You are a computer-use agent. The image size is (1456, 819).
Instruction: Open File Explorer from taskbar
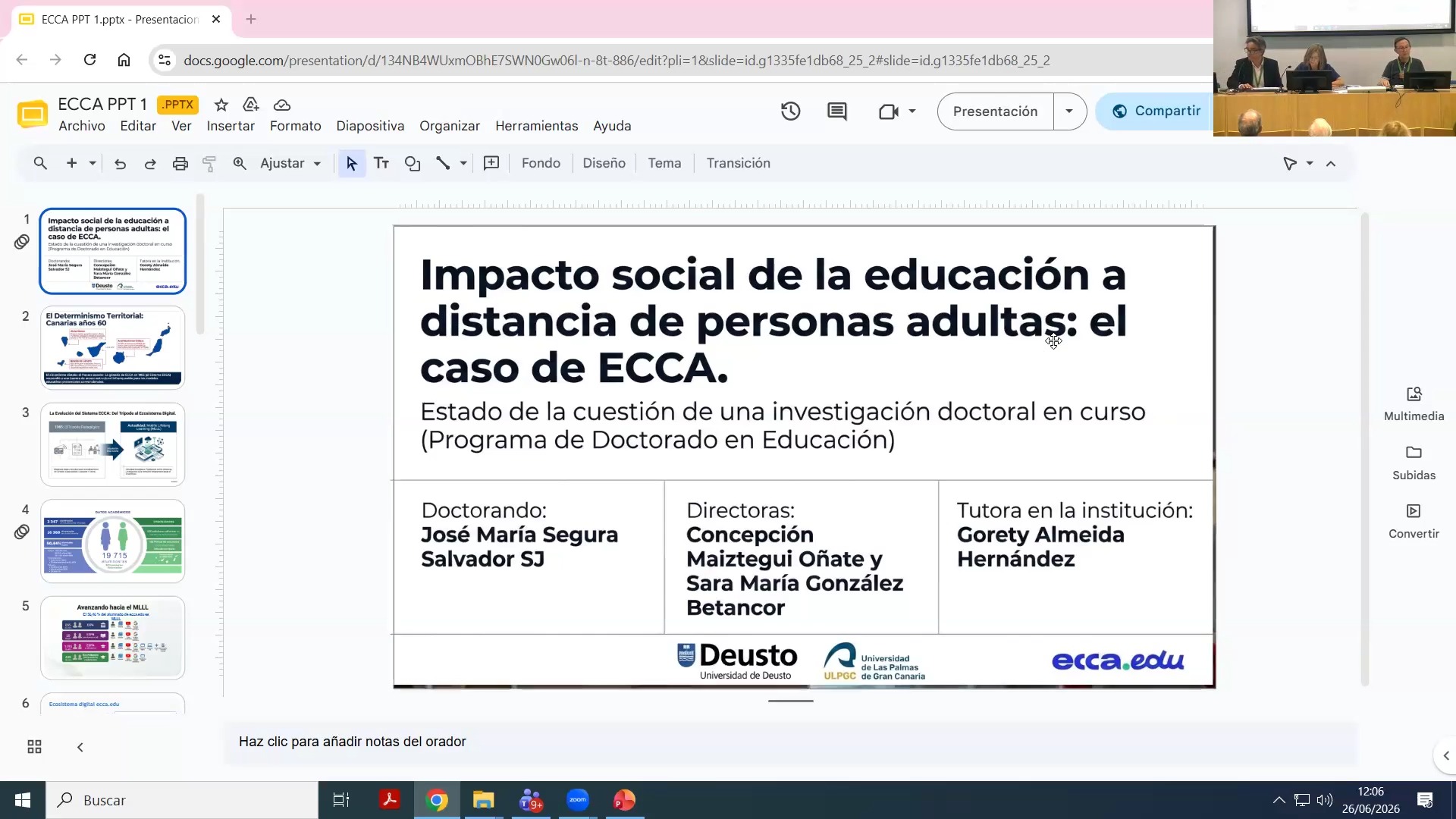click(x=484, y=800)
